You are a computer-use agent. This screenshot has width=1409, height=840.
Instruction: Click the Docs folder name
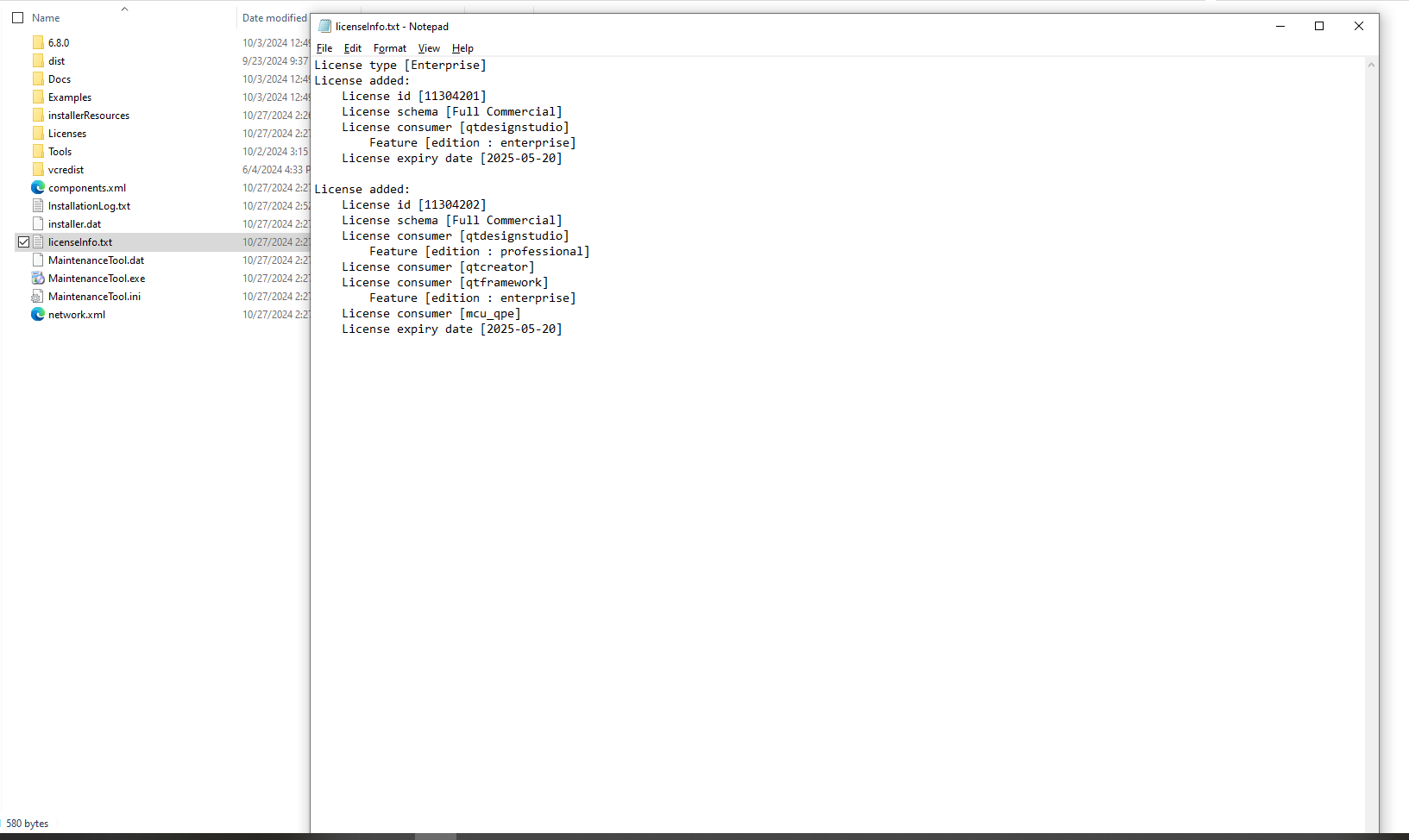tap(60, 78)
